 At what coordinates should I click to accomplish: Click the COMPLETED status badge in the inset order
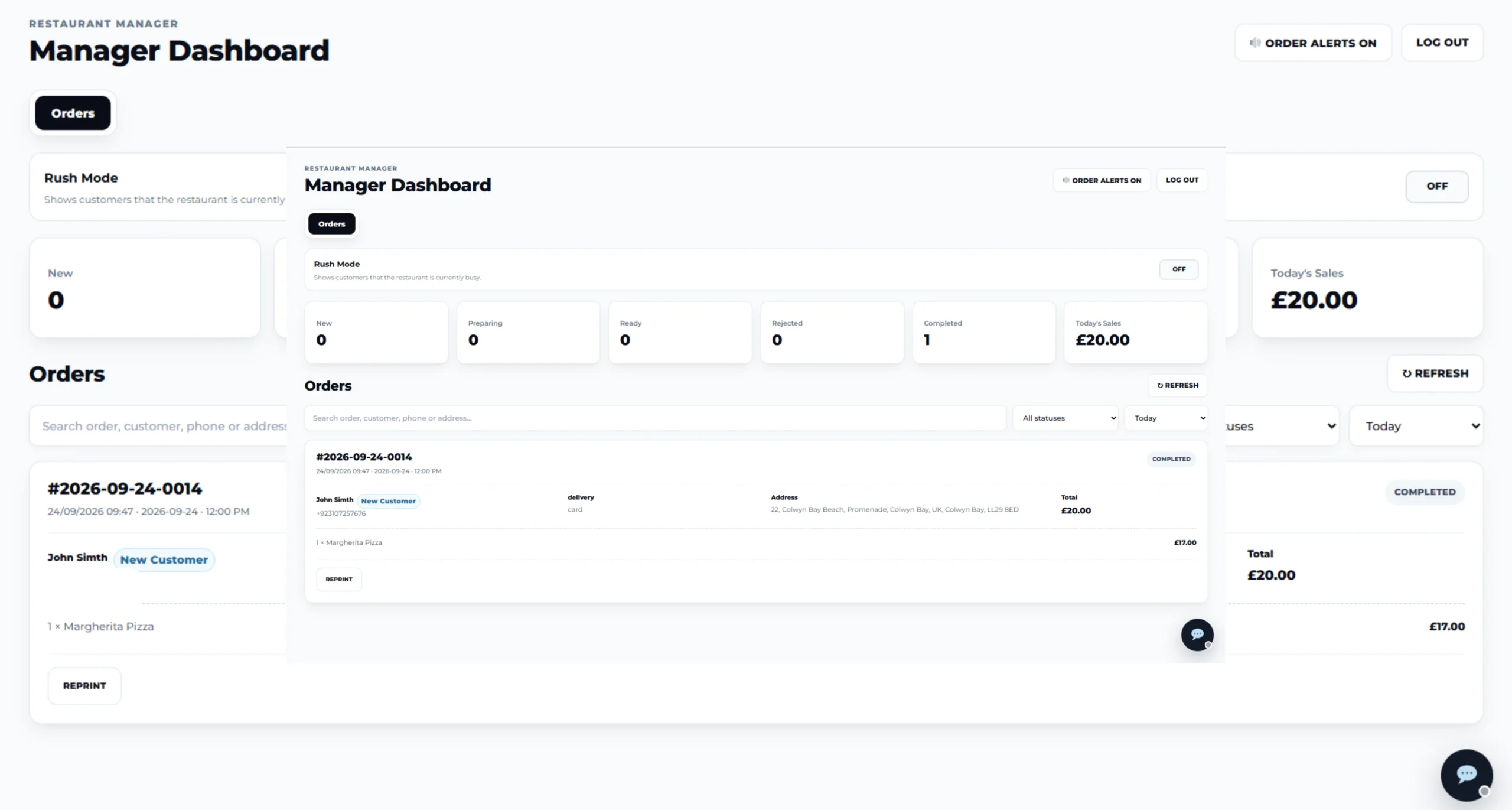(x=1171, y=459)
